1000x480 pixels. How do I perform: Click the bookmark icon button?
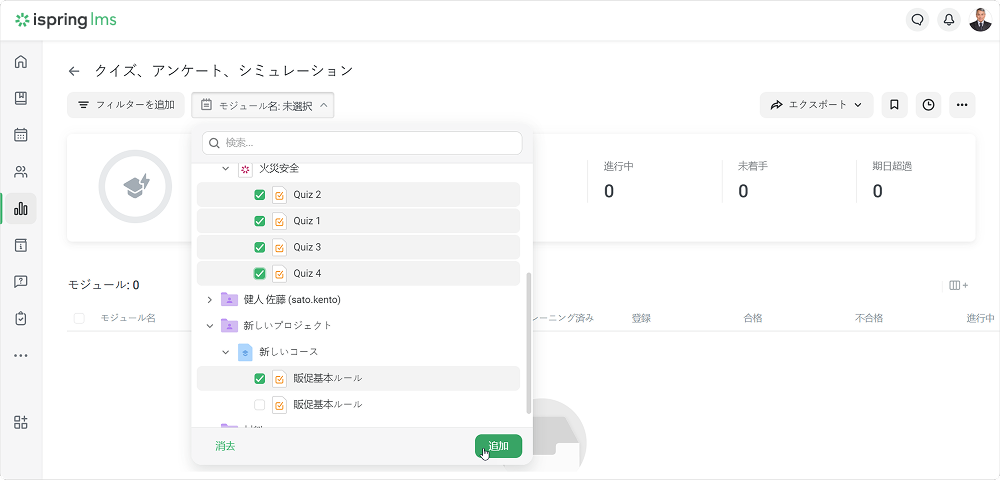(895, 104)
